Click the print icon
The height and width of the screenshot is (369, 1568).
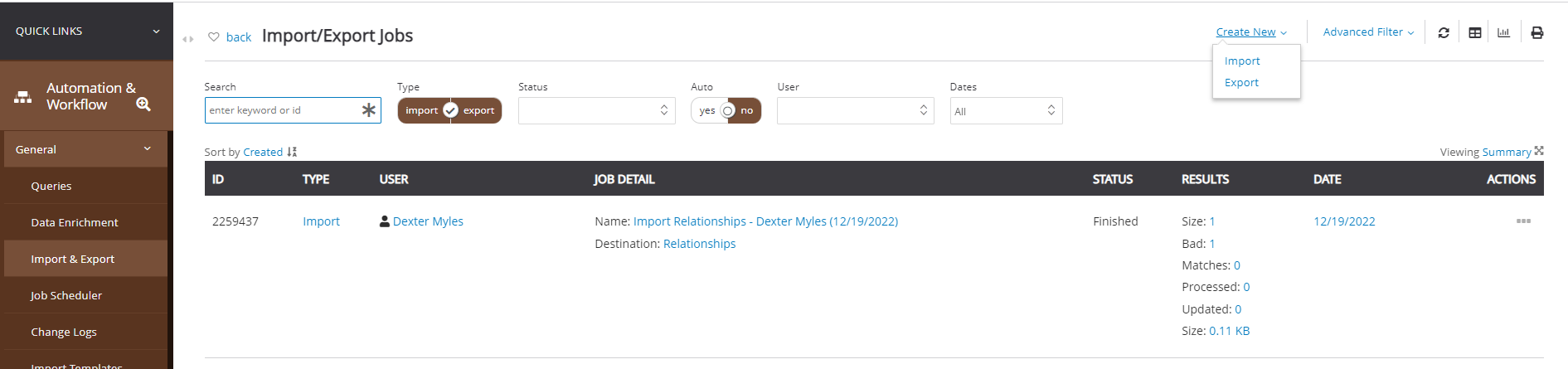pos(1537,32)
